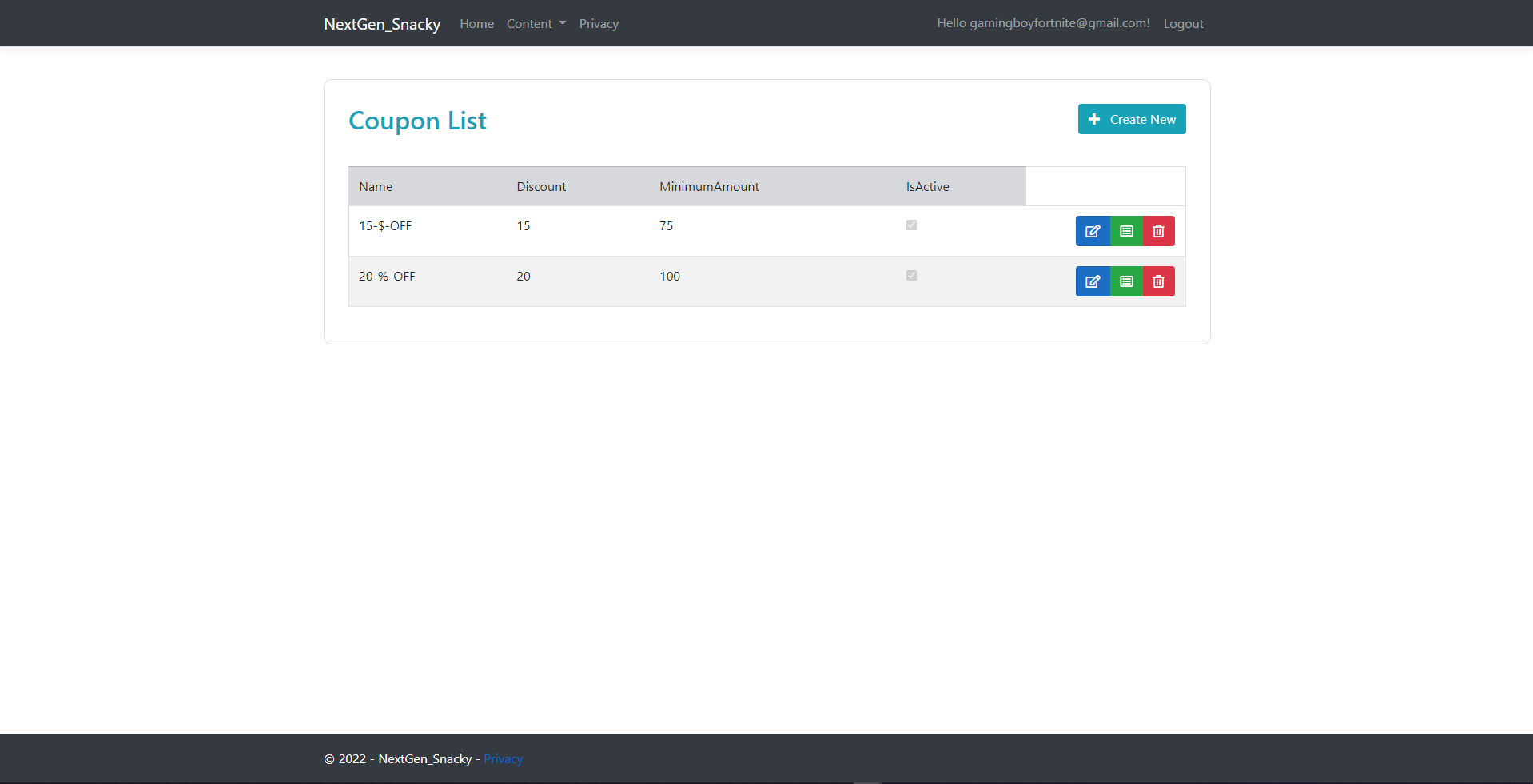Edit the 20-%-OFF coupon
This screenshot has width=1533, height=784.
tap(1093, 281)
